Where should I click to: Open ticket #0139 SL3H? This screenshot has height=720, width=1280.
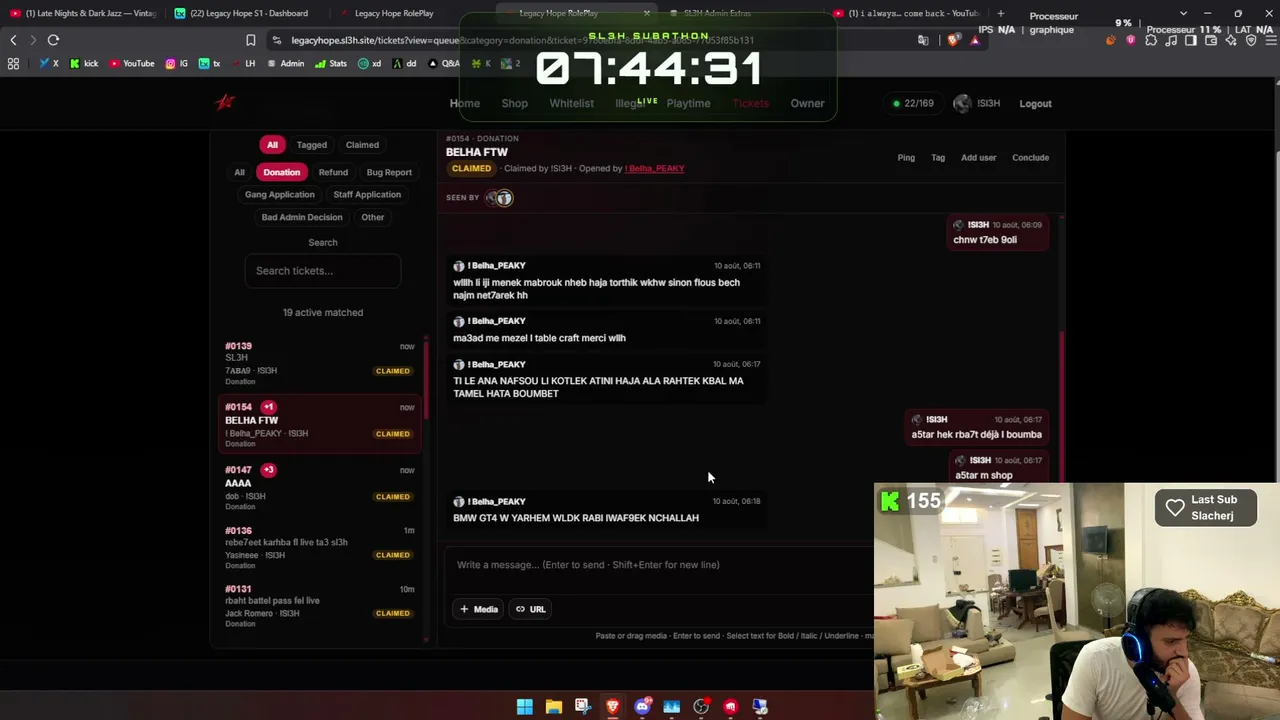(x=320, y=363)
